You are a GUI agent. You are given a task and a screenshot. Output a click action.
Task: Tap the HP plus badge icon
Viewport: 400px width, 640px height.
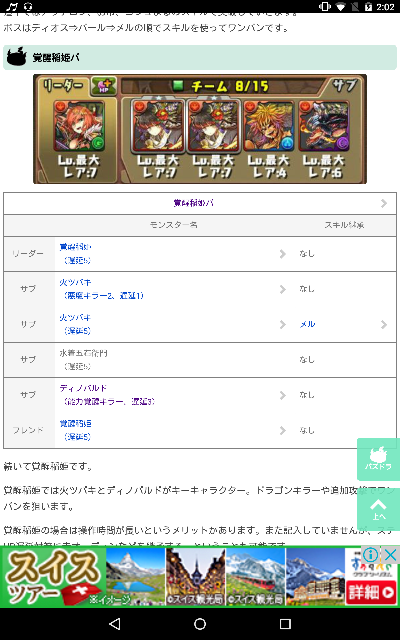[x=104, y=85]
